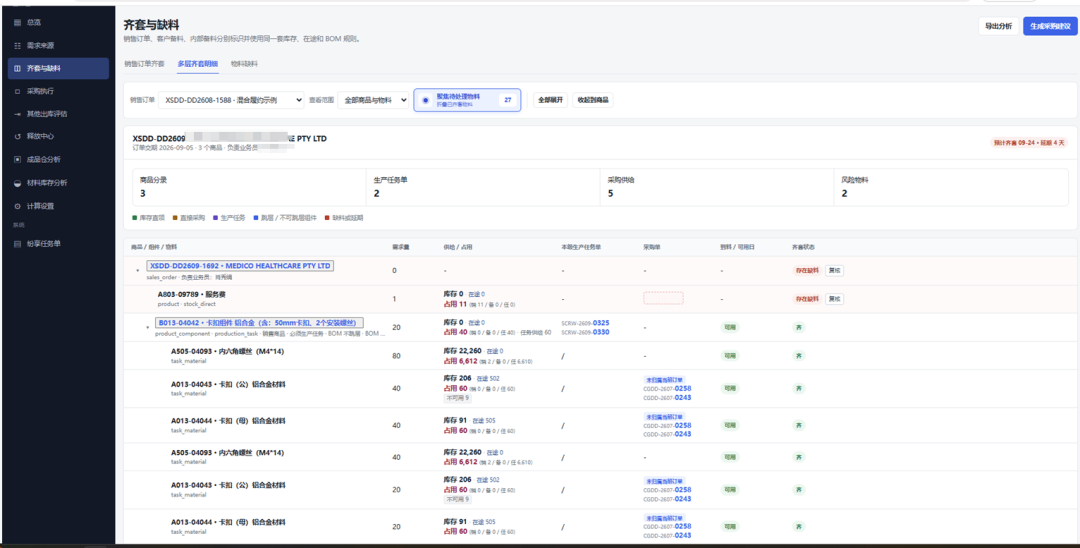The width and height of the screenshot is (1080, 548).
Task: Click the 纷享任务单 sidebar icon
Action: [17, 244]
